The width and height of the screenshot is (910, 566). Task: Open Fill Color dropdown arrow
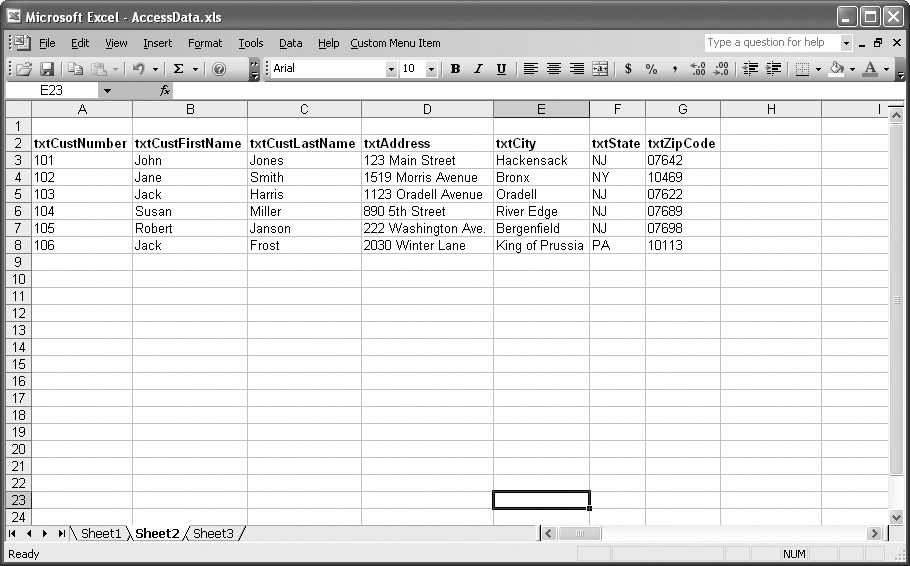coord(850,69)
